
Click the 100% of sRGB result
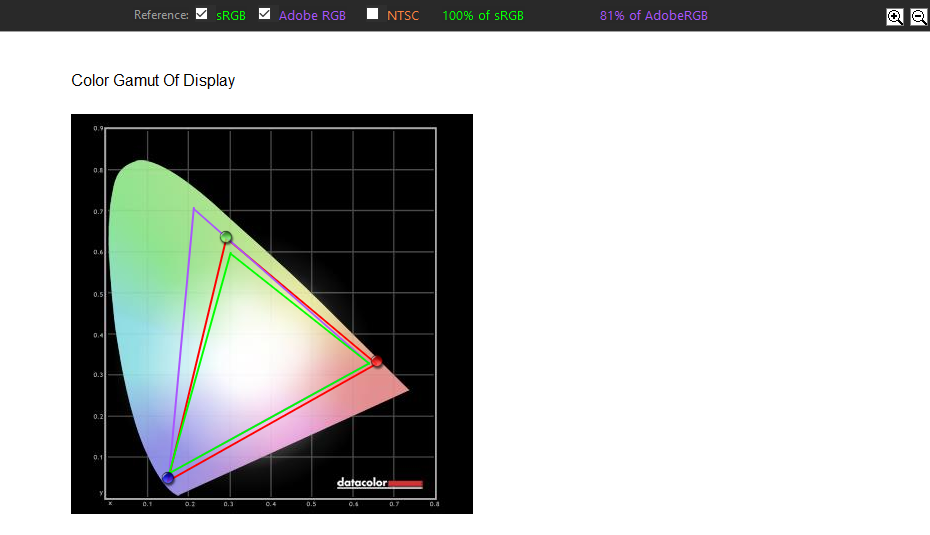coord(483,16)
